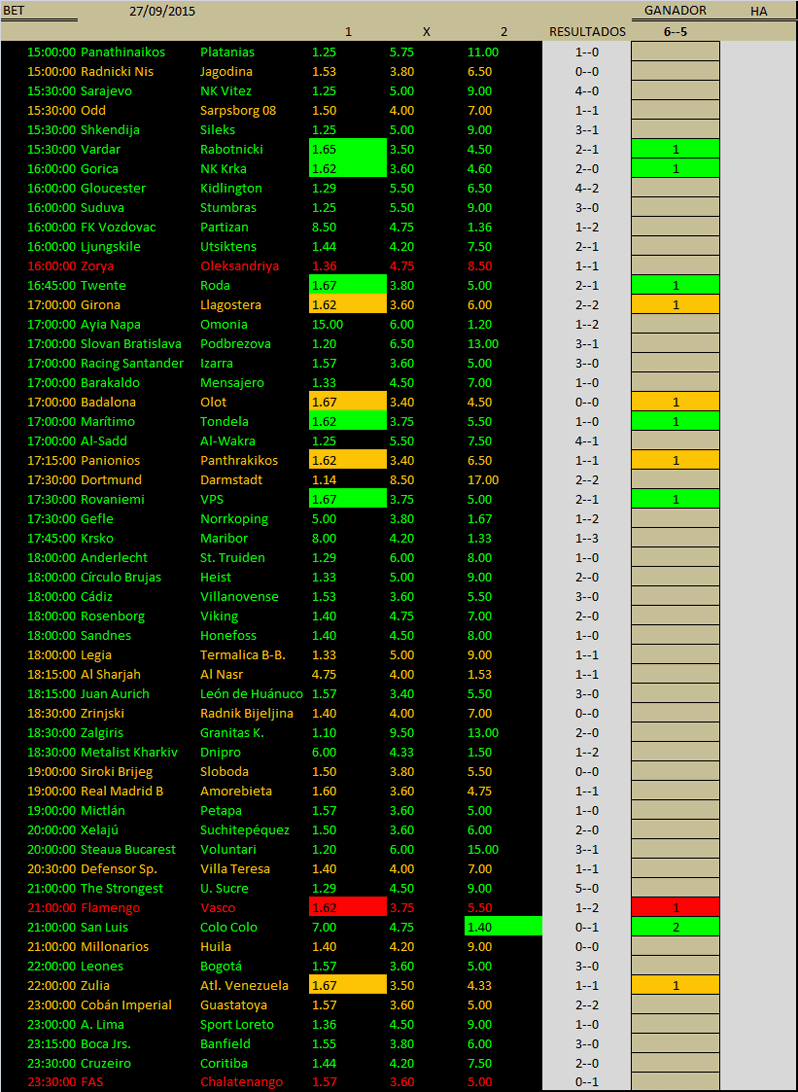
Task: Click FAS result 0--1
Action: pos(587,1082)
